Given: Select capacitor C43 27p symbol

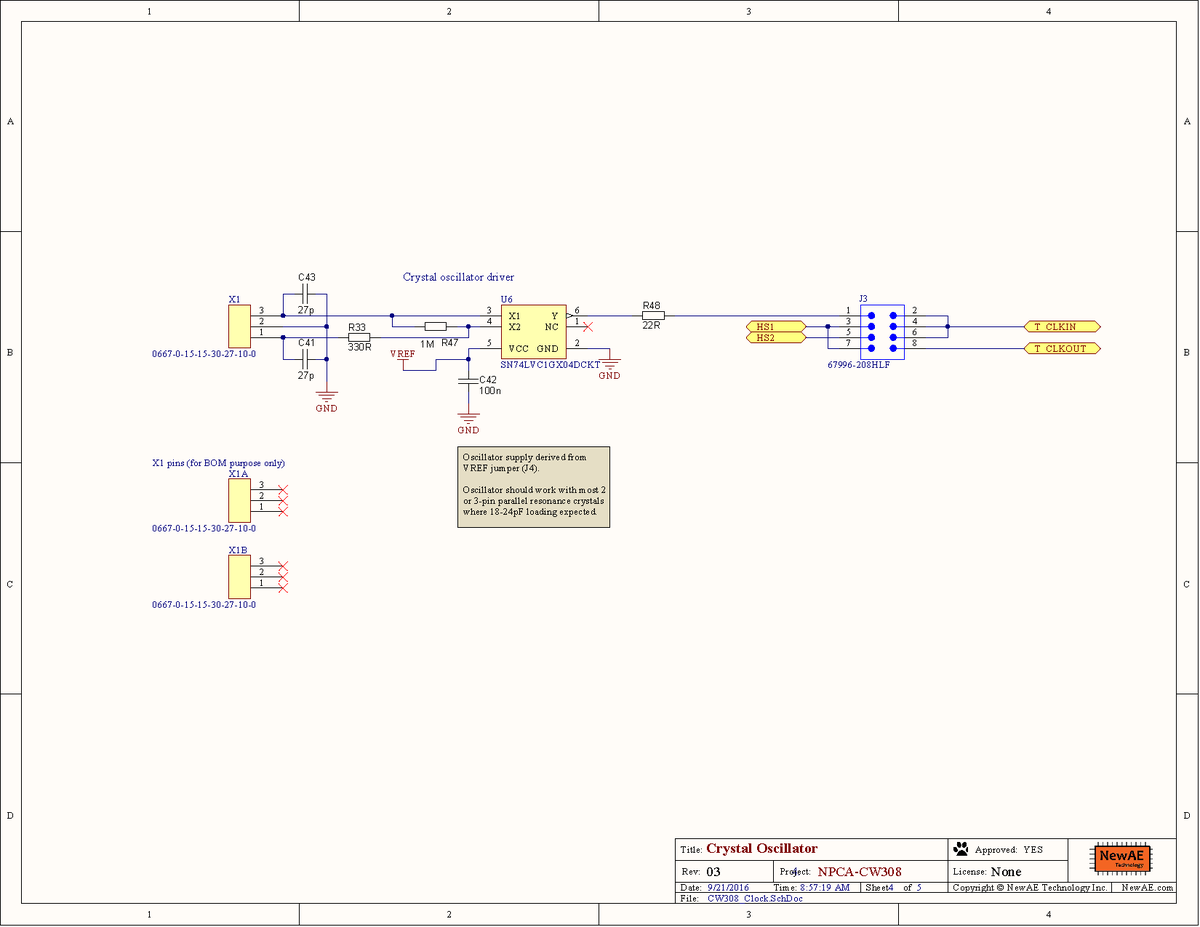Looking at the screenshot, I should click(x=303, y=292).
